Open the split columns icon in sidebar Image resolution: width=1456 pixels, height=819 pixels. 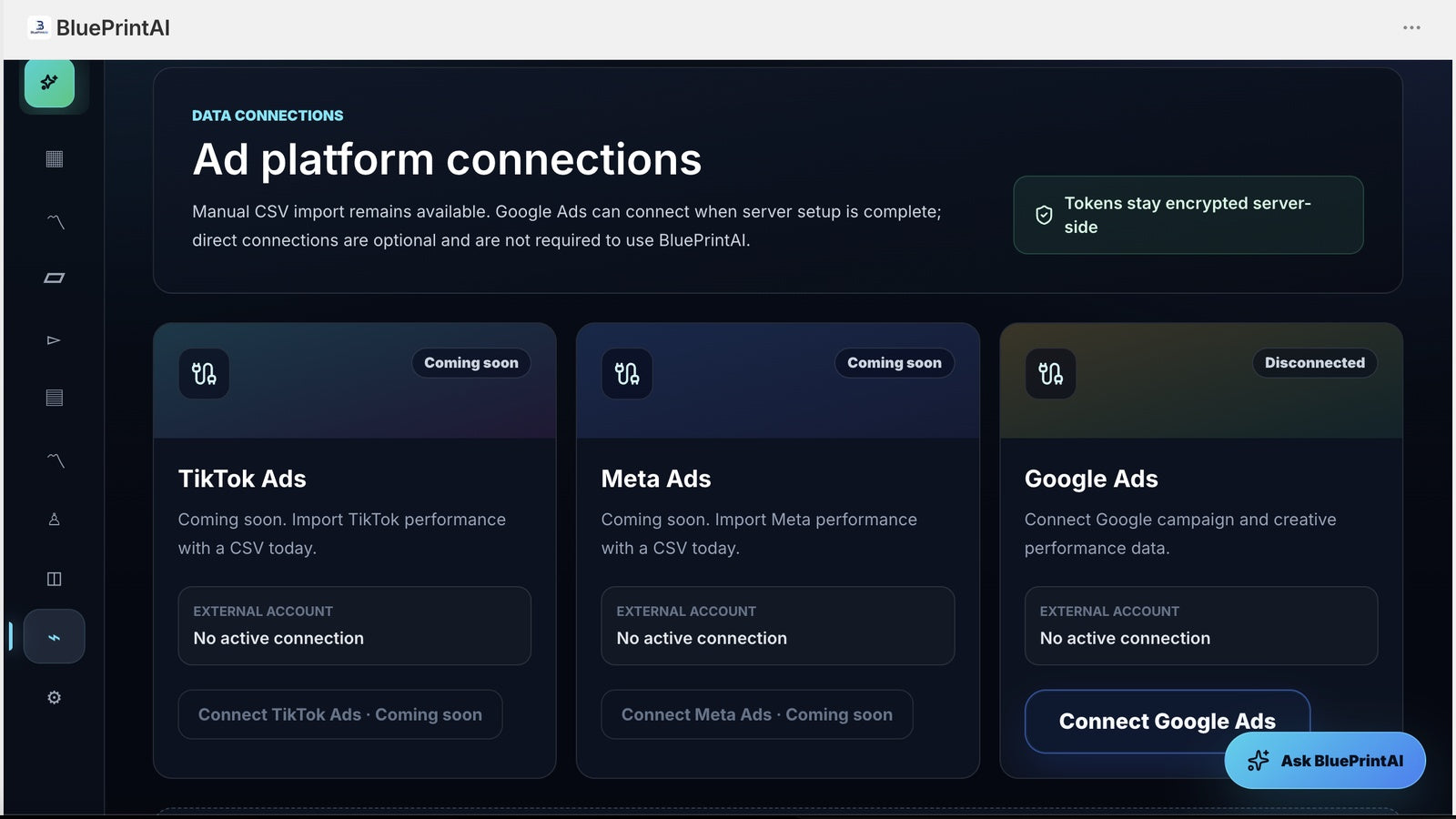54,579
